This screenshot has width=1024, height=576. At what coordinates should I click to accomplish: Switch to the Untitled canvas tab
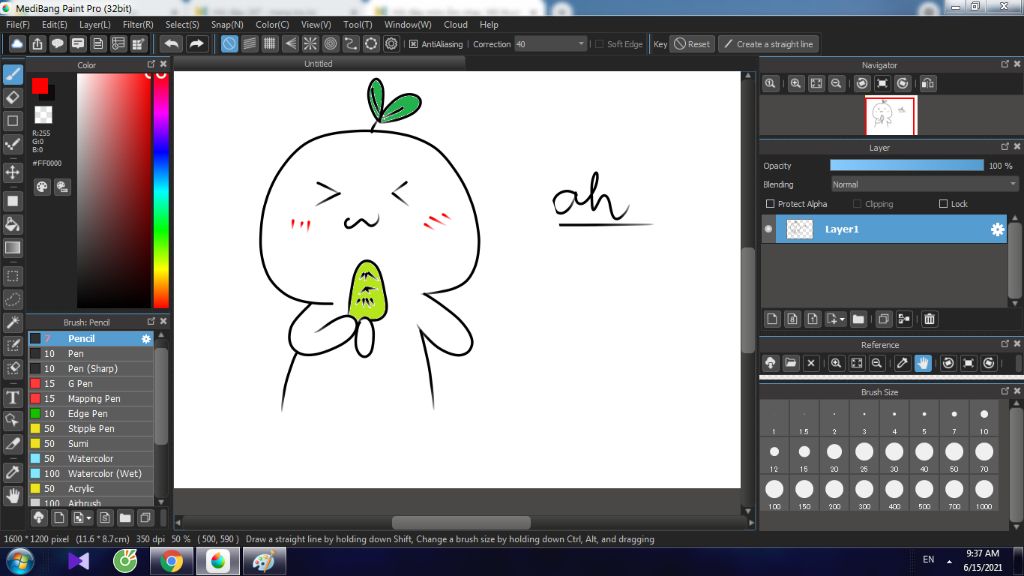(x=319, y=63)
